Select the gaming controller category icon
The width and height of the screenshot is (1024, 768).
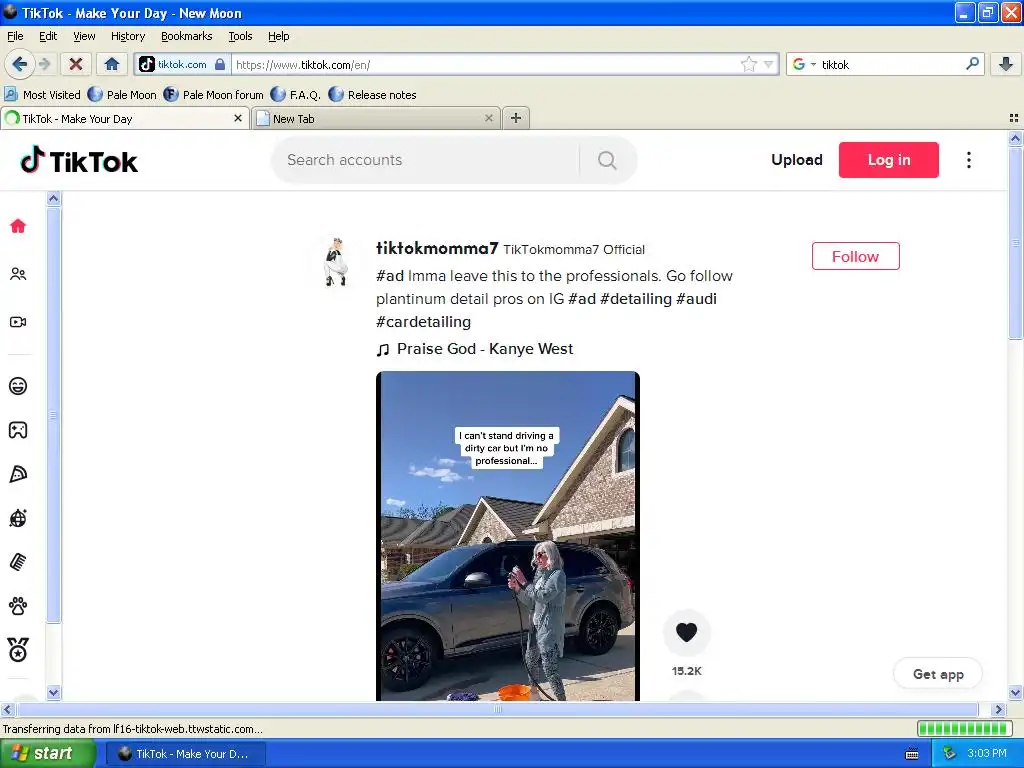18,430
